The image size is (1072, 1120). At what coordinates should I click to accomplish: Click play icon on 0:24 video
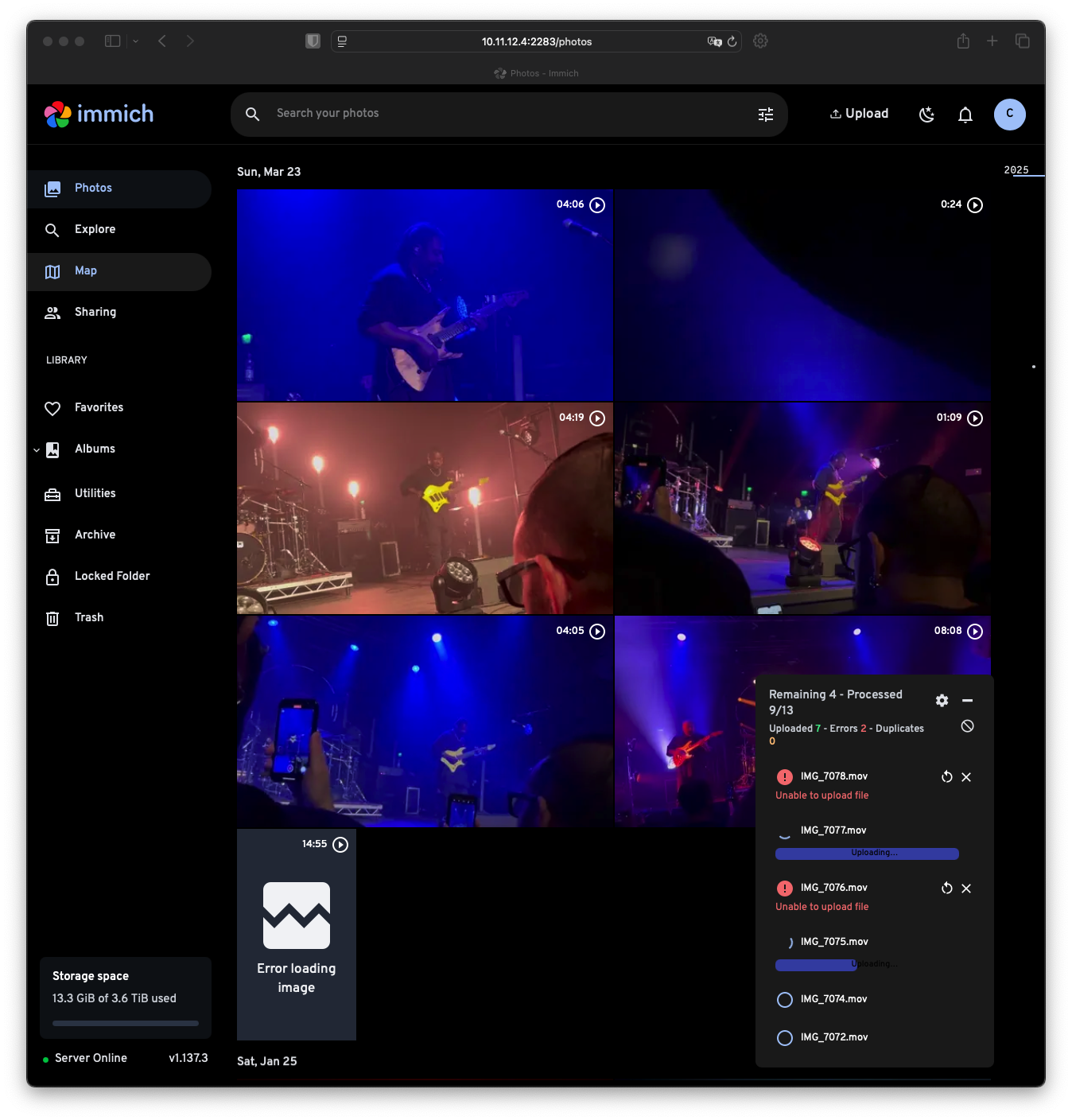(x=975, y=205)
